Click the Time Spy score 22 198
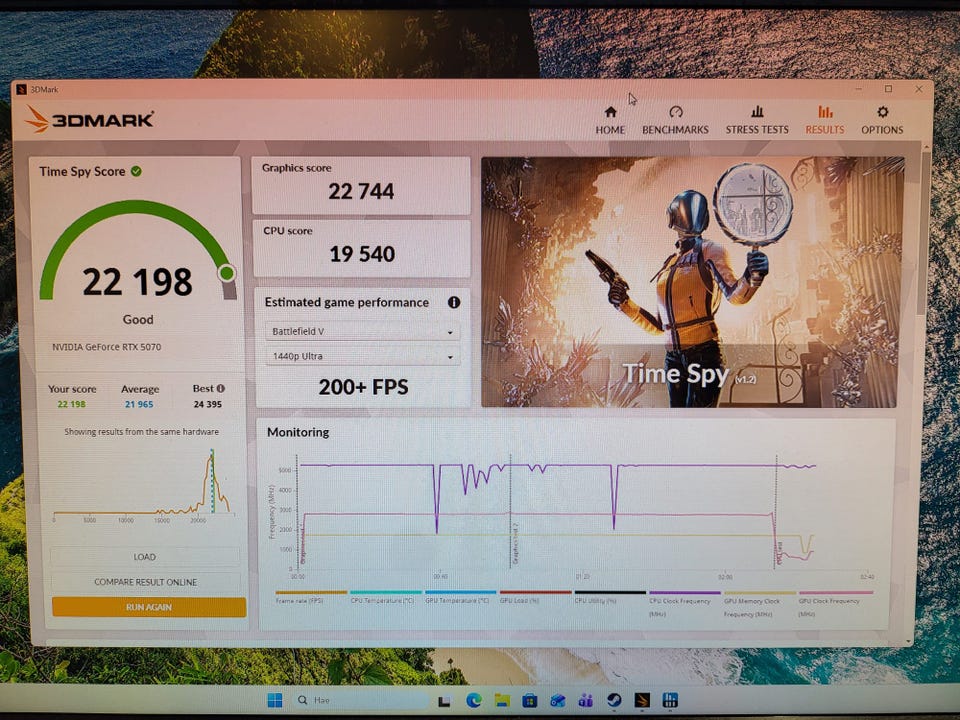The width and height of the screenshot is (960, 720). pos(138,282)
